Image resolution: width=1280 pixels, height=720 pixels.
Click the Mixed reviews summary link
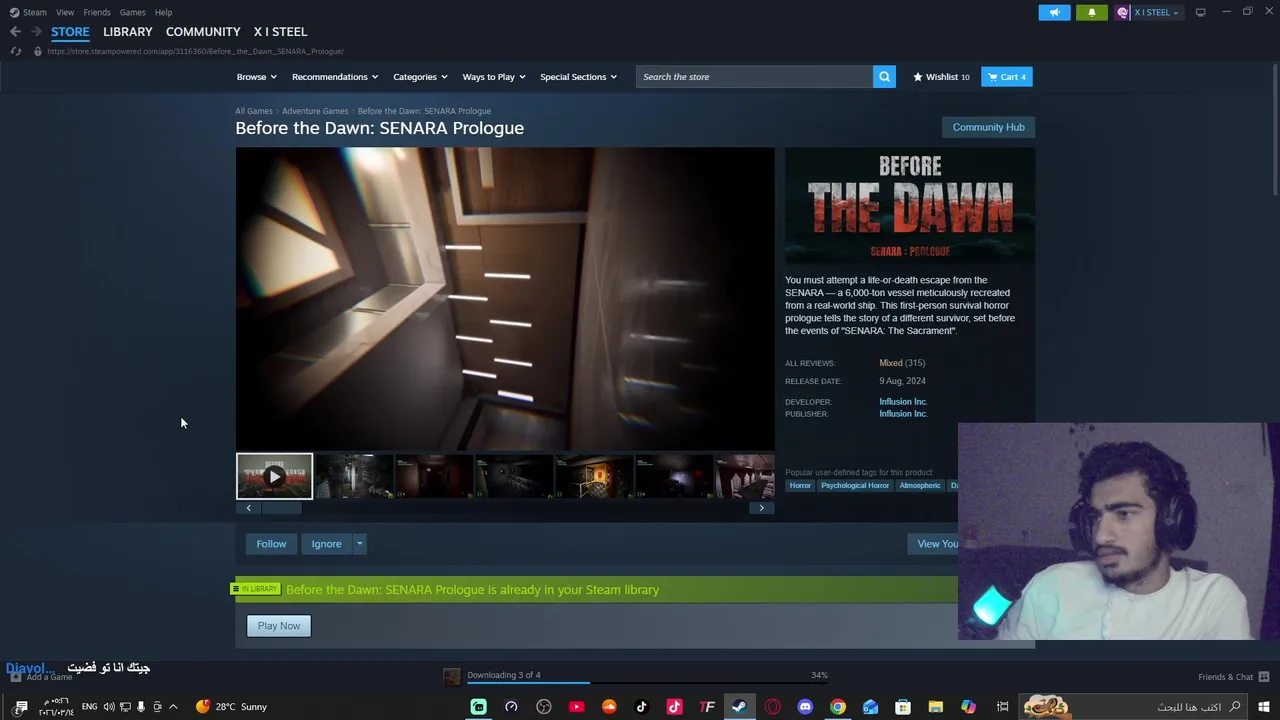(891, 363)
